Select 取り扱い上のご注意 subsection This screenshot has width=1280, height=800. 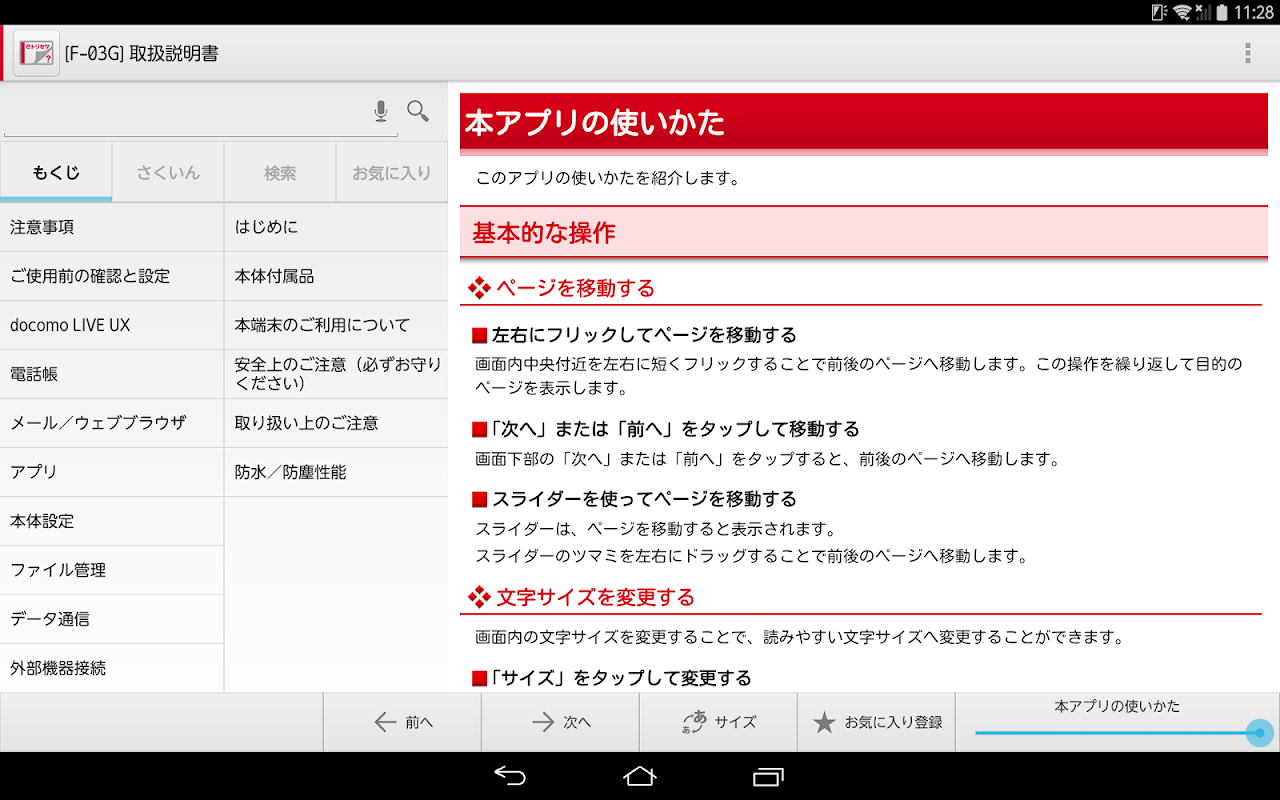pos(336,423)
